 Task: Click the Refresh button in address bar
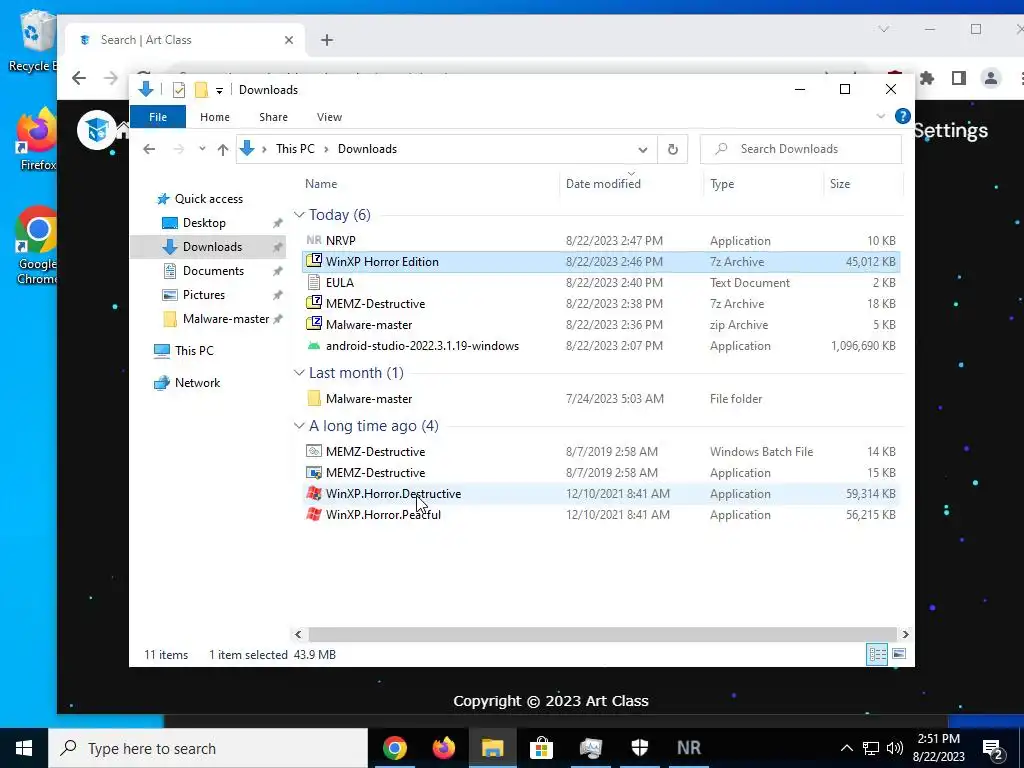point(673,149)
